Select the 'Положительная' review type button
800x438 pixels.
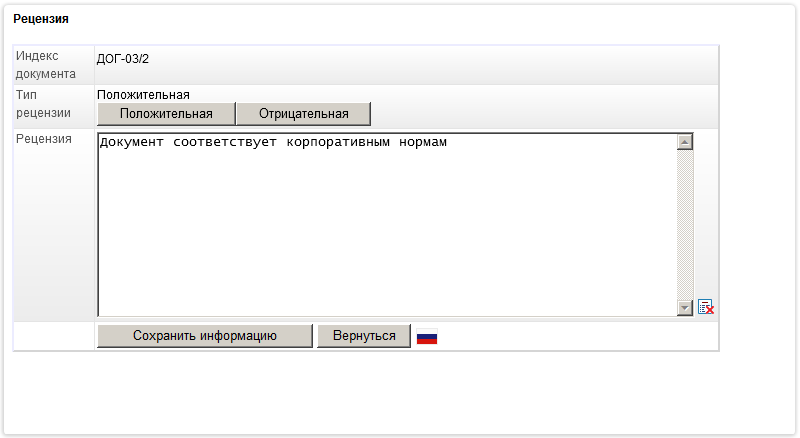166,113
